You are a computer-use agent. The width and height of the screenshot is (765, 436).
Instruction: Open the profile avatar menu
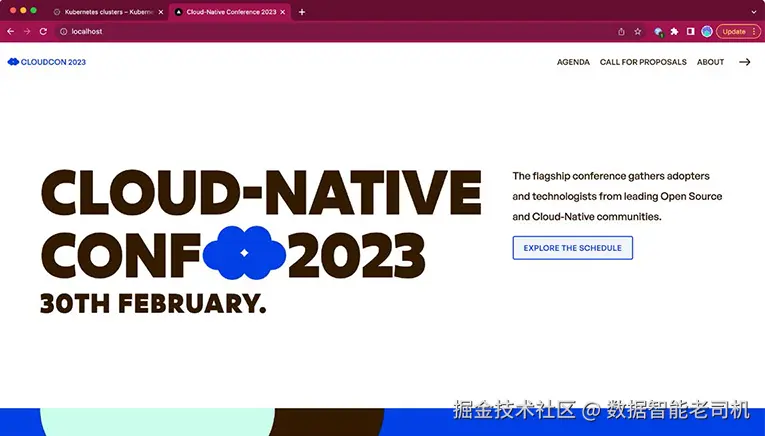707,32
